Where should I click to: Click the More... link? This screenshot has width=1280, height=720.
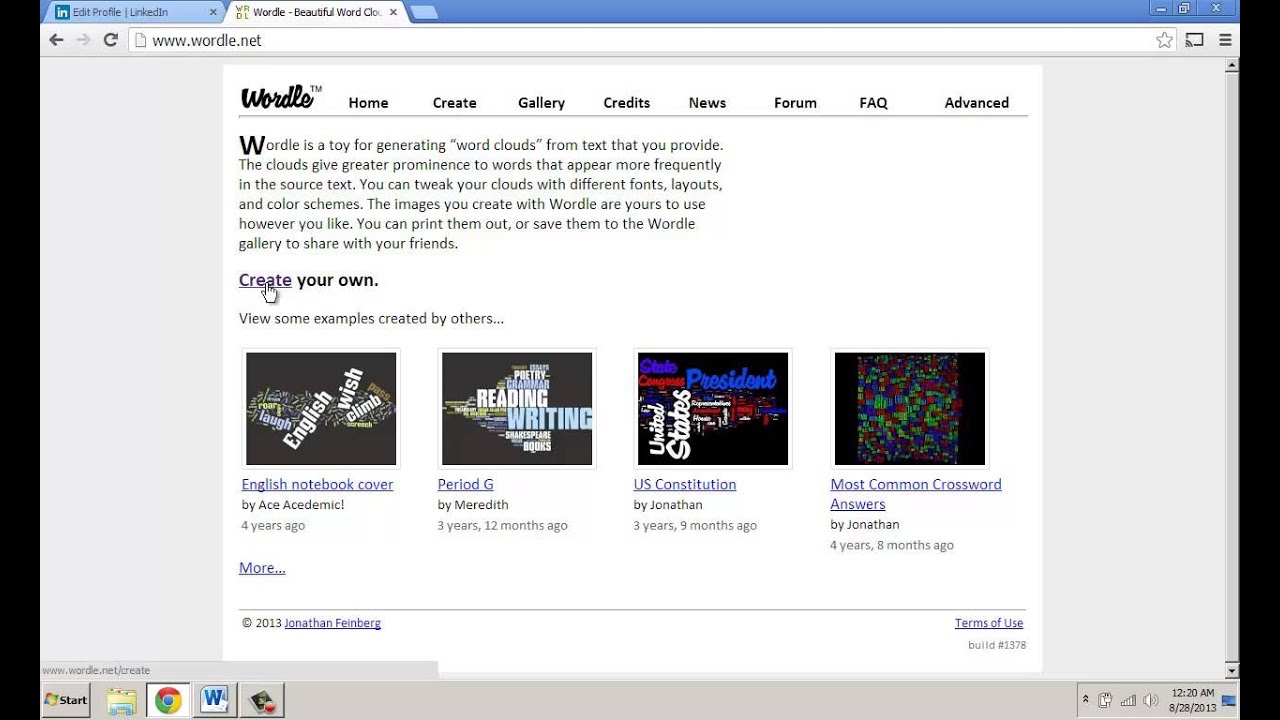(x=262, y=568)
